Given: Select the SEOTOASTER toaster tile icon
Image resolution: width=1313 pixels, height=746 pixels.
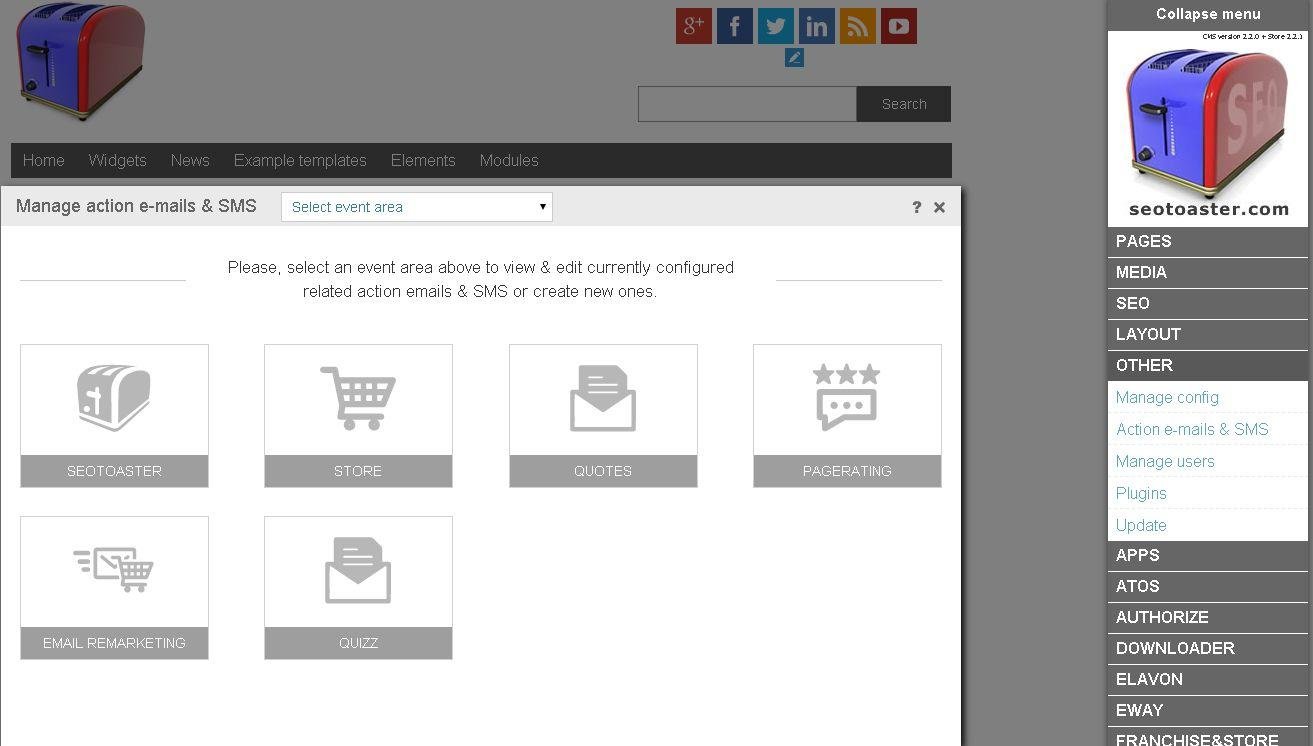Looking at the screenshot, I should [x=114, y=398].
